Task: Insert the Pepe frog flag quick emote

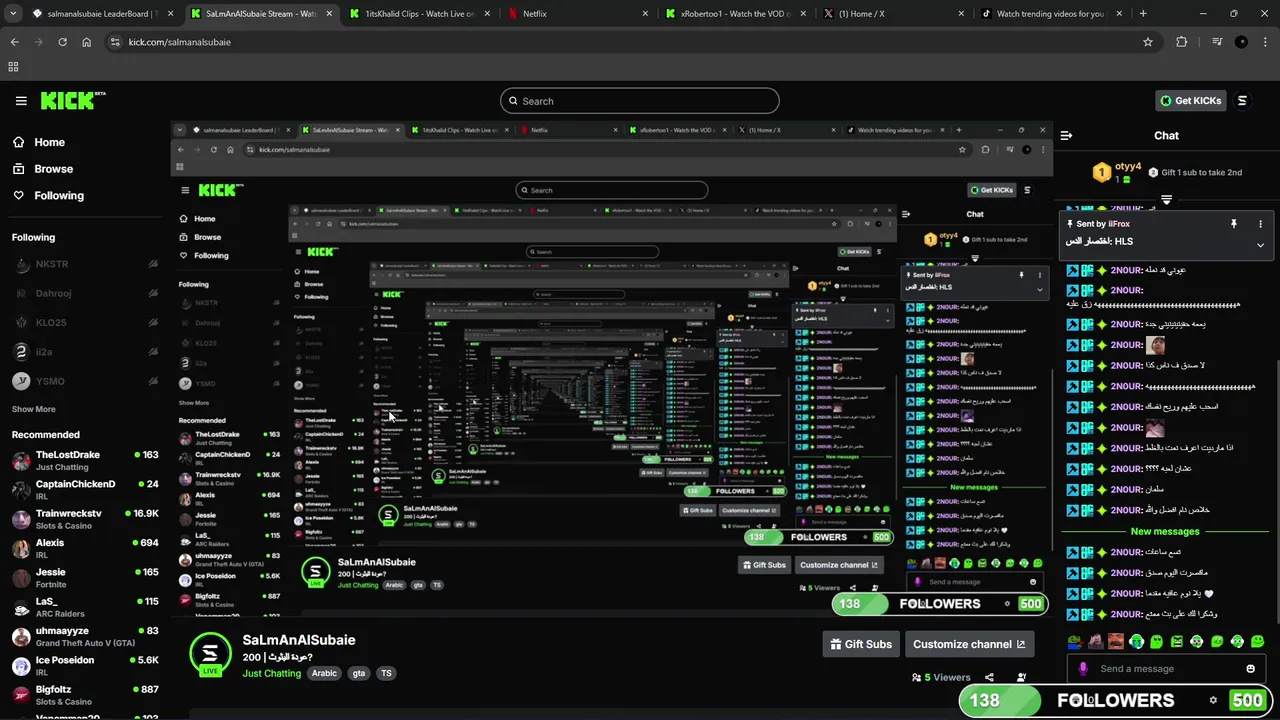Action: (1074, 641)
